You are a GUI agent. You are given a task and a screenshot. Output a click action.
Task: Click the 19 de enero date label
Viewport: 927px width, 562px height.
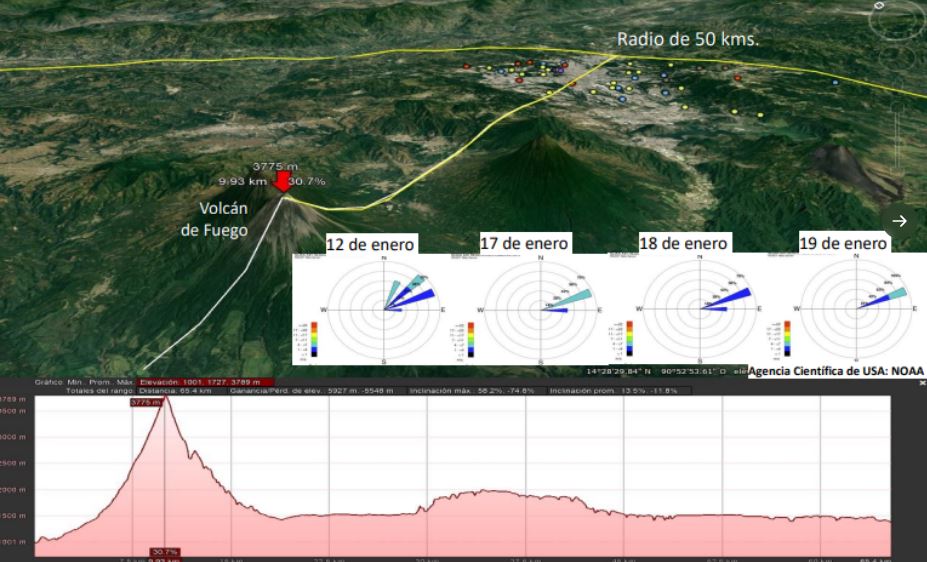[843, 243]
